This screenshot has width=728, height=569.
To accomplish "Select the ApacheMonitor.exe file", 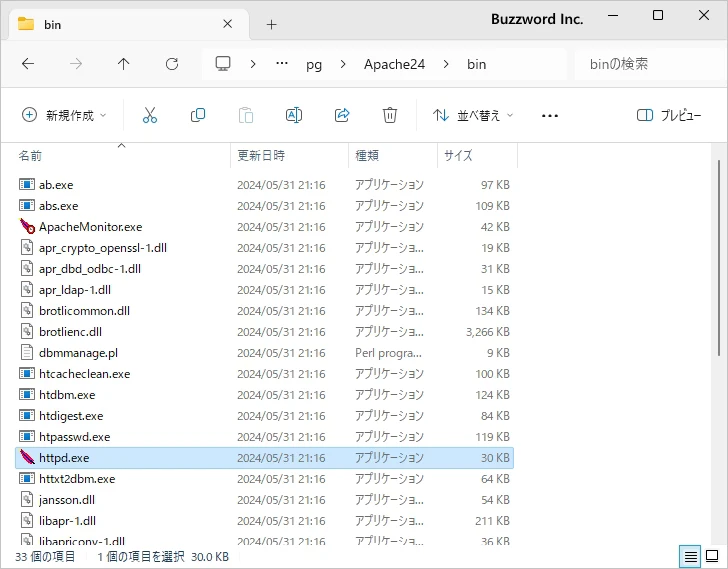I will (90, 227).
